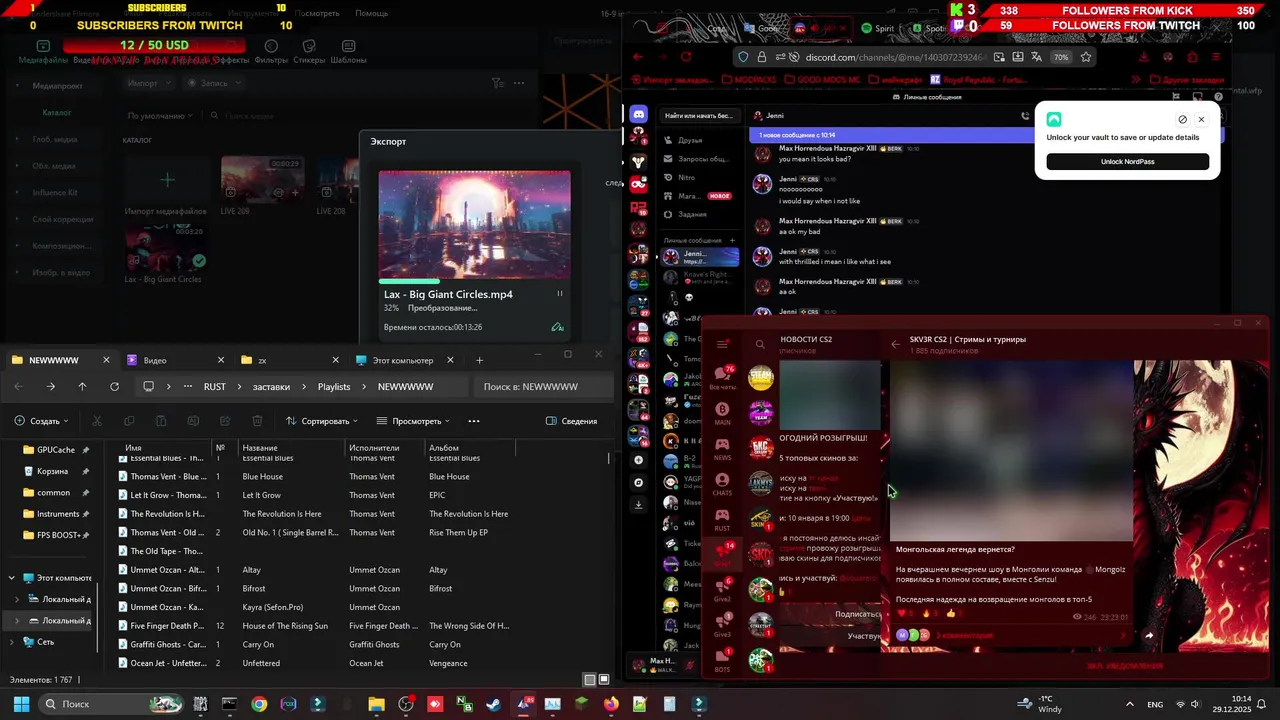Image resolution: width=1280 pixels, height=720 pixels.
Task: Go back with Telegram arrow beside SKV3R CS2
Action: (896, 344)
